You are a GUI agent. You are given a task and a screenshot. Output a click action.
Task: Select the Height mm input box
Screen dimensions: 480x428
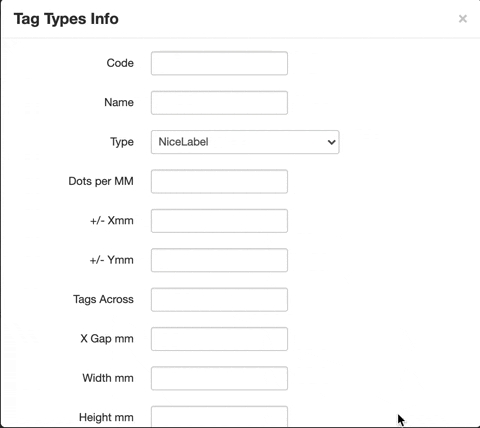[x=219, y=416]
